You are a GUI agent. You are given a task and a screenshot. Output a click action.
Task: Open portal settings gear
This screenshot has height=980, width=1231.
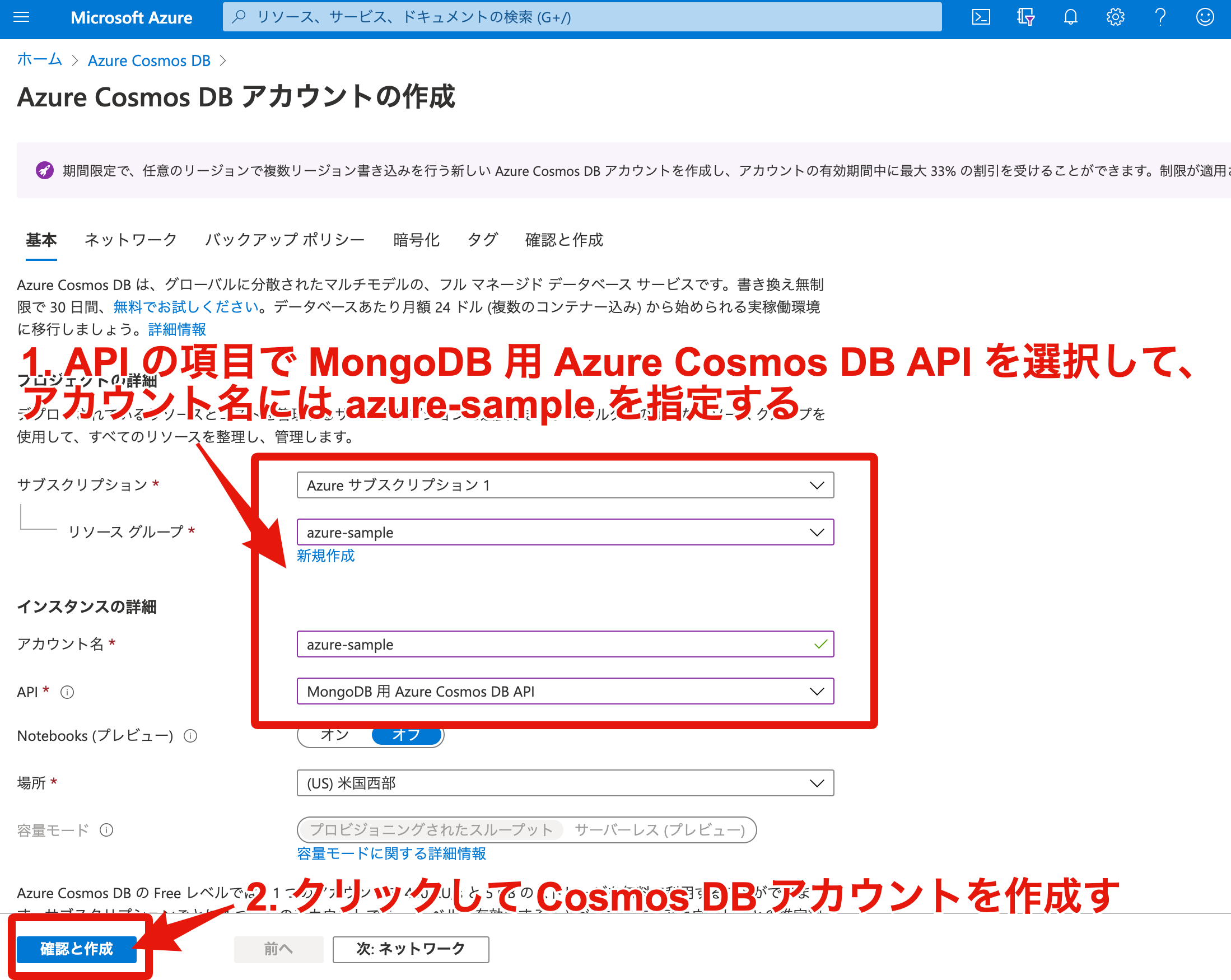(1115, 17)
